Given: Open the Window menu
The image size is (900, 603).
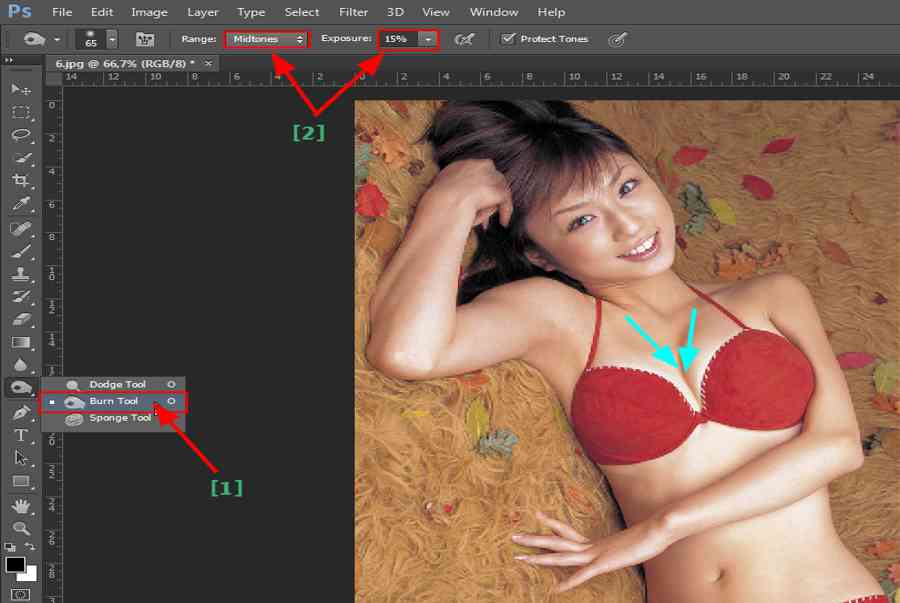Looking at the screenshot, I should (x=494, y=12).
